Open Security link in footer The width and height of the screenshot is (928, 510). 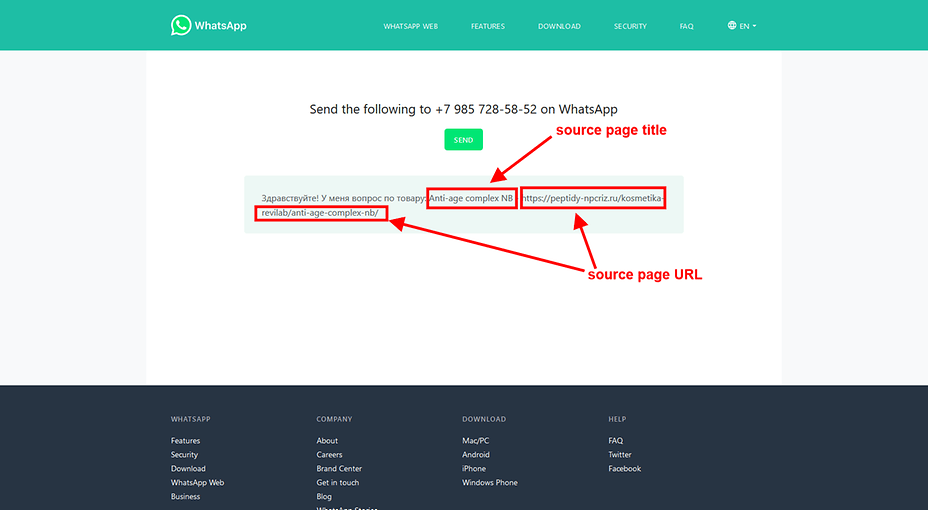click(184, 454)
